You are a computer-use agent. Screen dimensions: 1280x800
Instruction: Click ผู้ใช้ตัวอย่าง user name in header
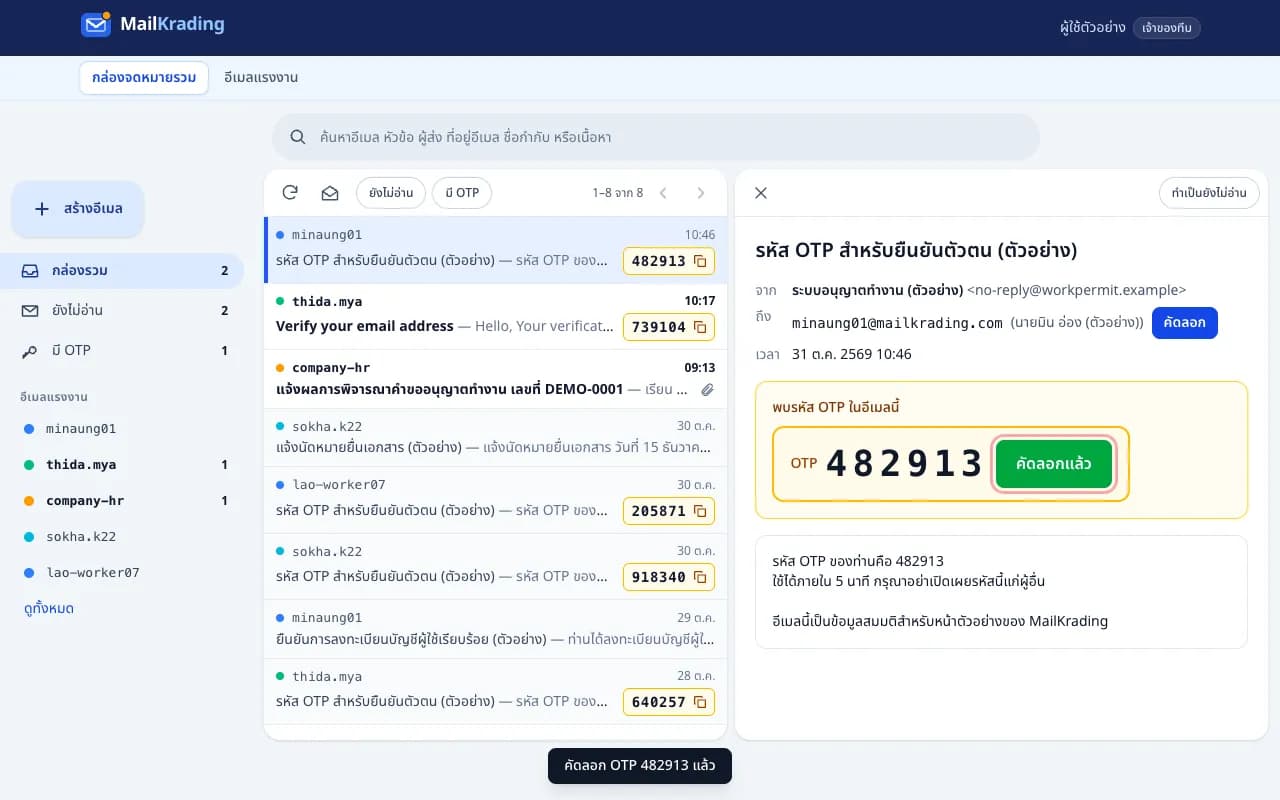click(x=1093, y=28)
